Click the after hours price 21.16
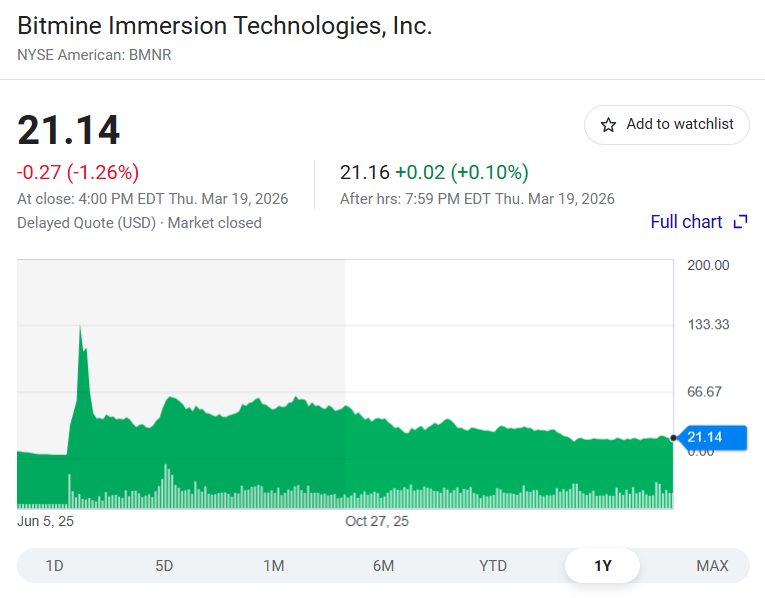This screenshot has width=765, height=598. pos(365,172)
